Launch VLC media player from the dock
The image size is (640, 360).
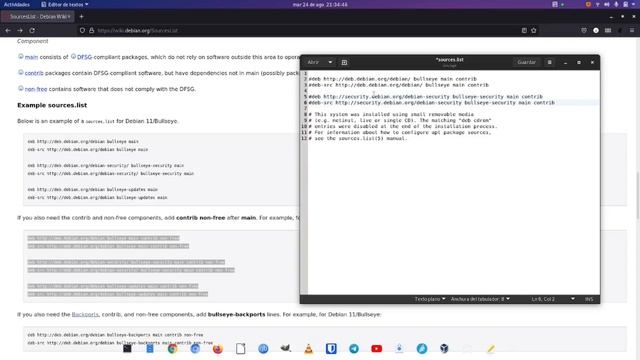point(309,349)
